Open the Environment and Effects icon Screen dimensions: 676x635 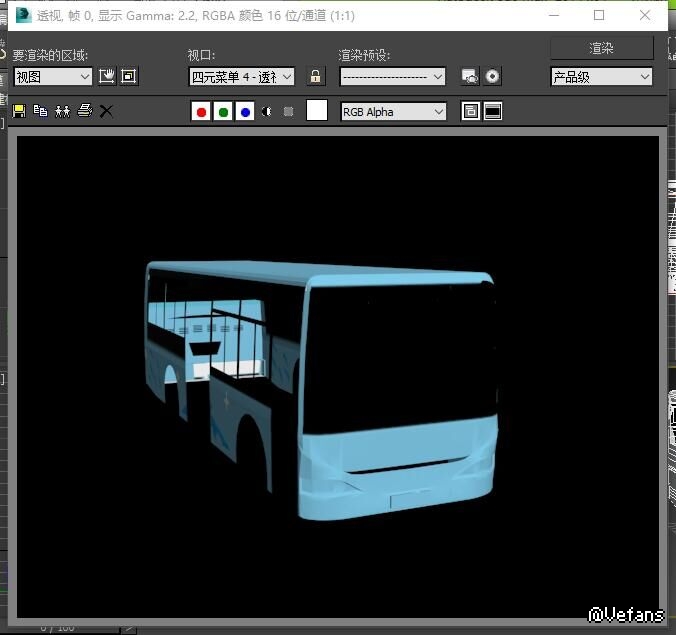(x=492, y=76)
